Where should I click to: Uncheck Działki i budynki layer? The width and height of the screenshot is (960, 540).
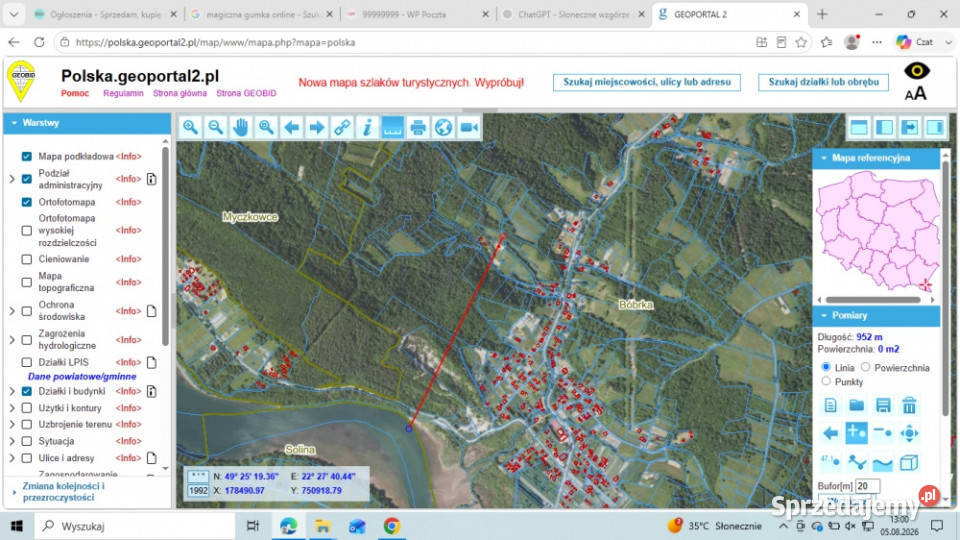tap(26, 391)
